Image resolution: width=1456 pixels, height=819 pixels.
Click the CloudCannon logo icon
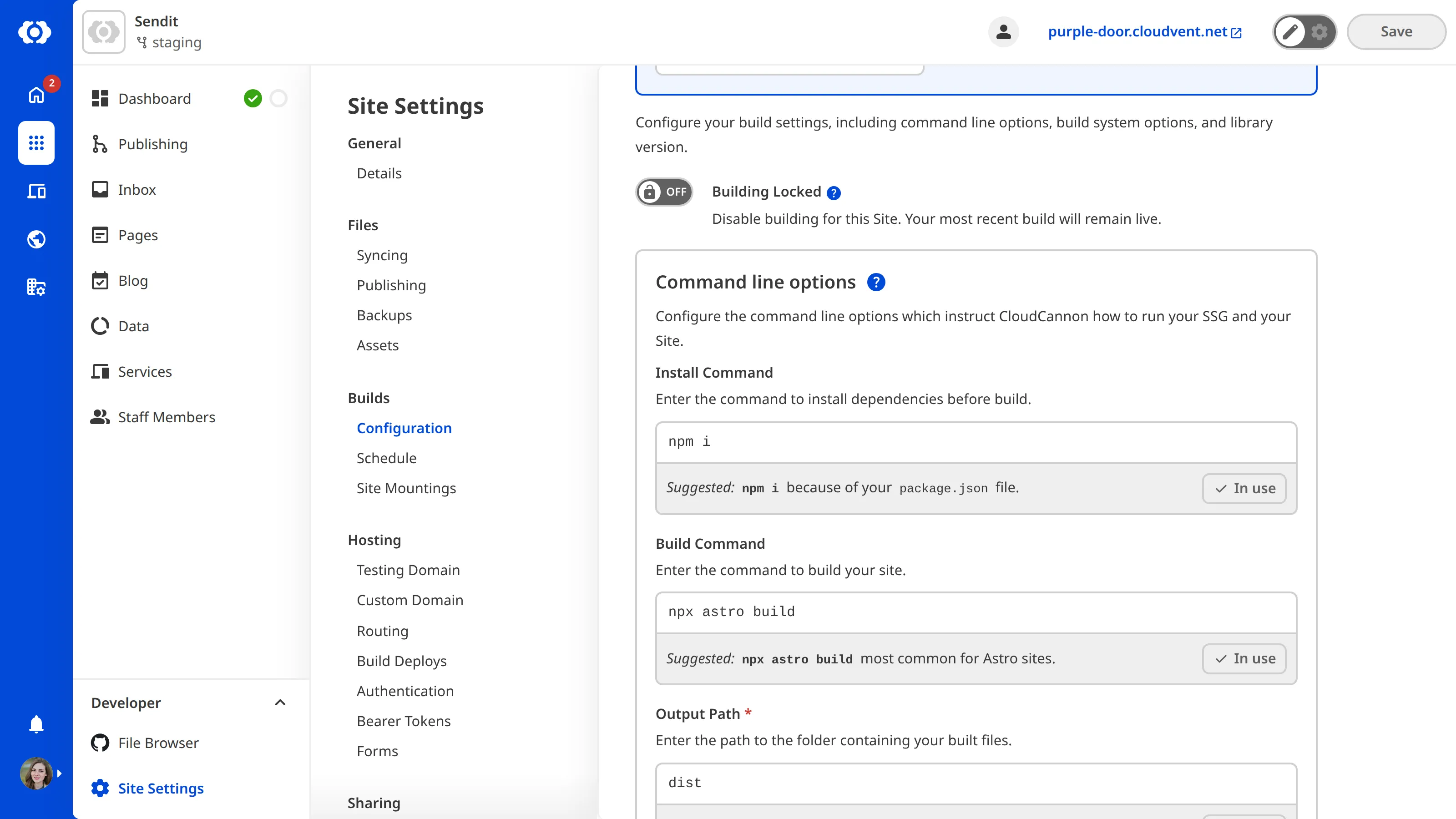(x=35, y=32)
